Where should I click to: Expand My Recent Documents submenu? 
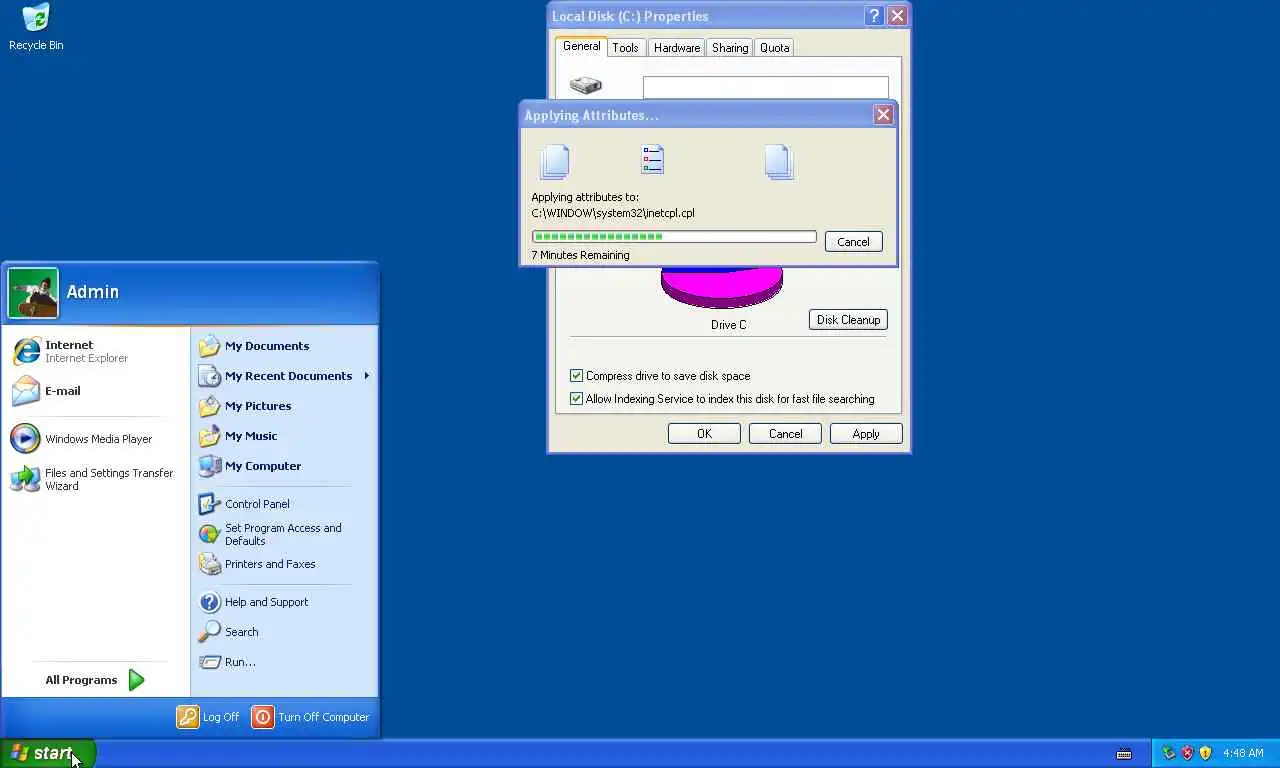pyautogui.click(x=284, y=376)
